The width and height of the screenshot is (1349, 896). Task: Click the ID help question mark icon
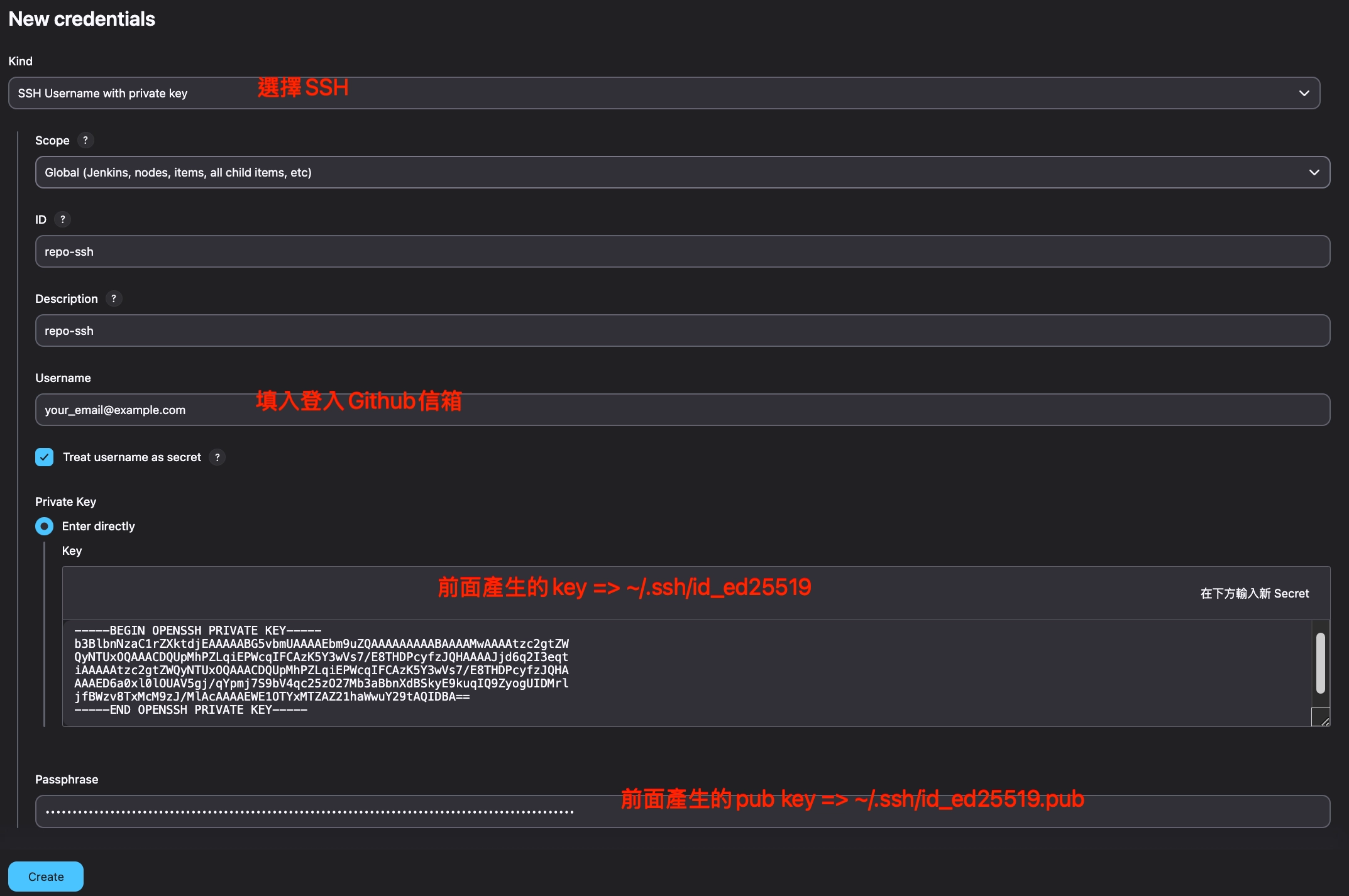pos(62,219)
